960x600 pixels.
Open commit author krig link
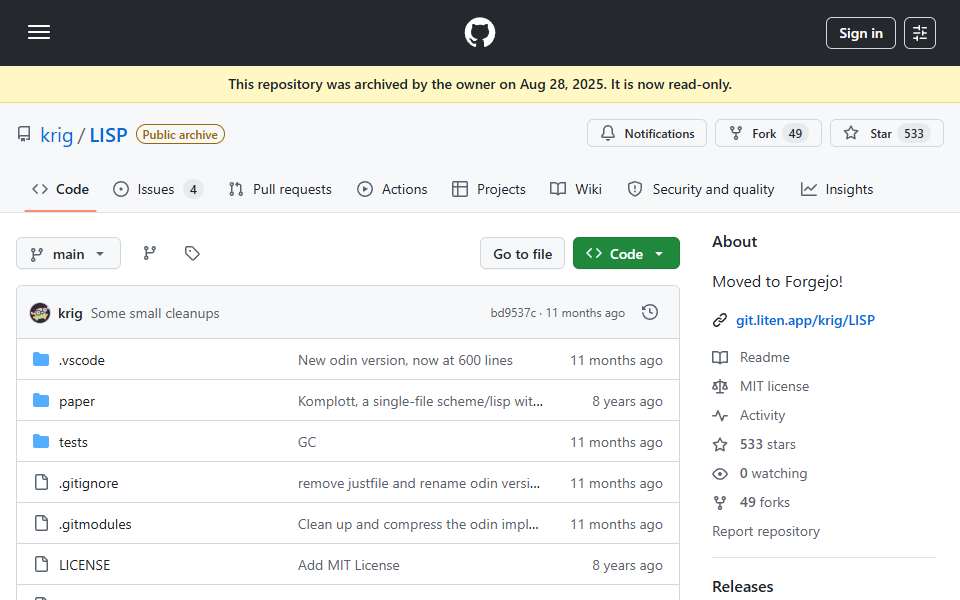point(70,313)
